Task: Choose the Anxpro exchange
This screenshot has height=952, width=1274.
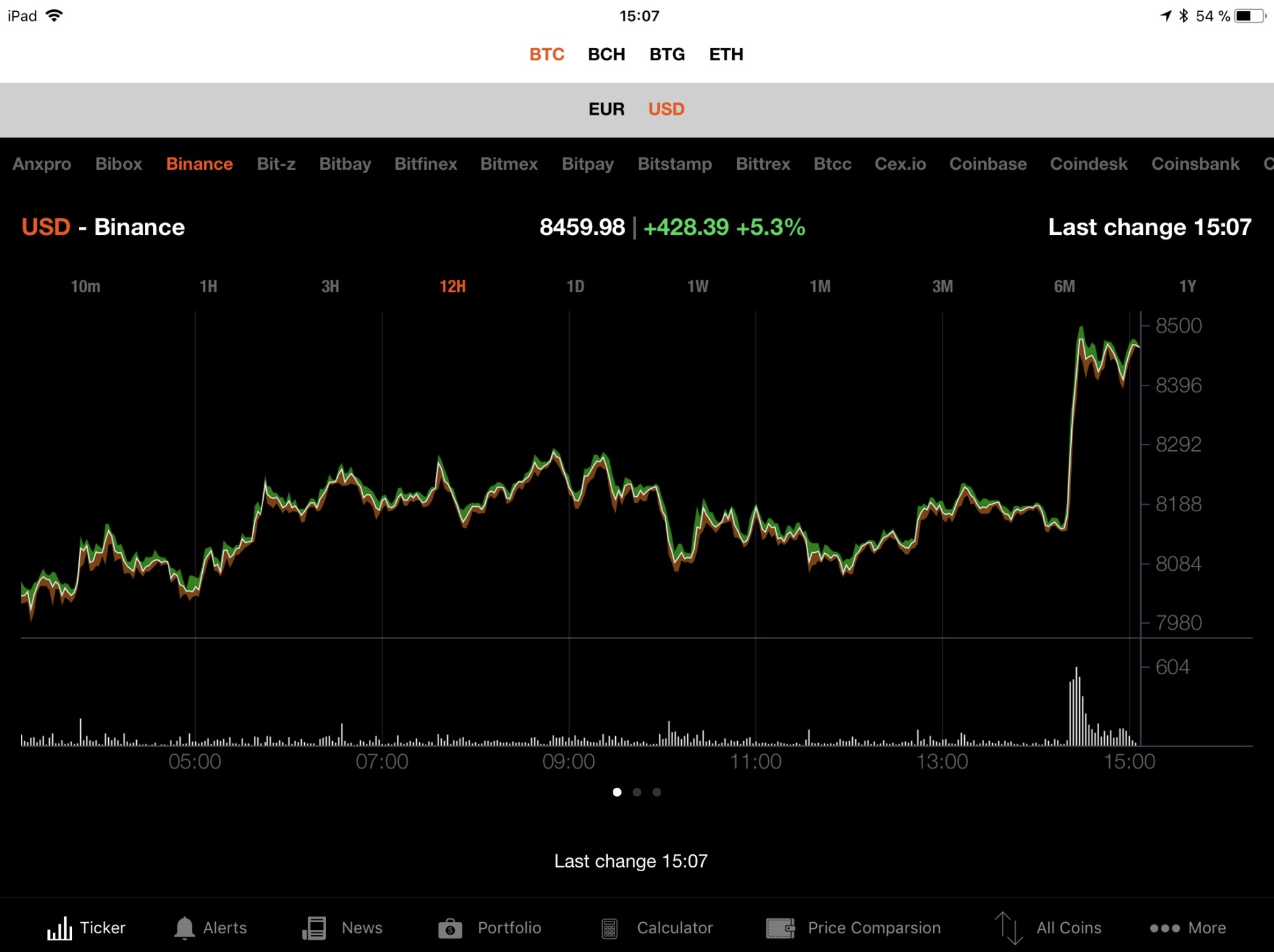Action: click(42, 164)
